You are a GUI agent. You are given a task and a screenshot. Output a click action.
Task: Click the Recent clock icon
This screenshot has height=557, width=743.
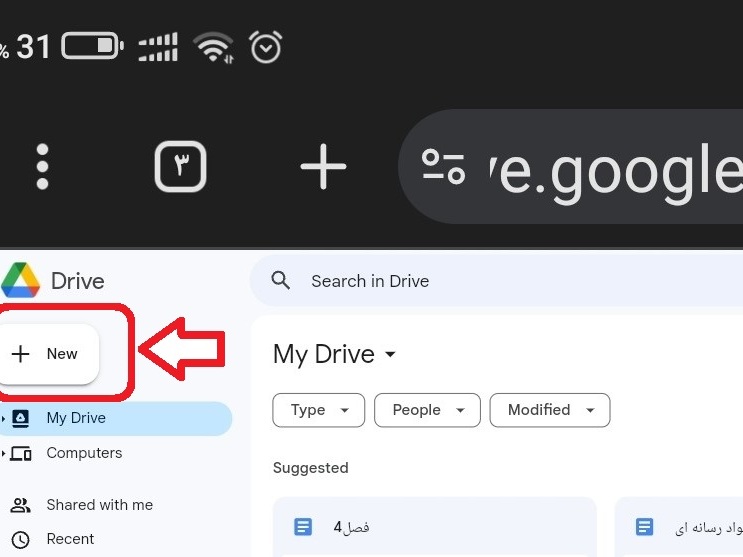(20, 539)
